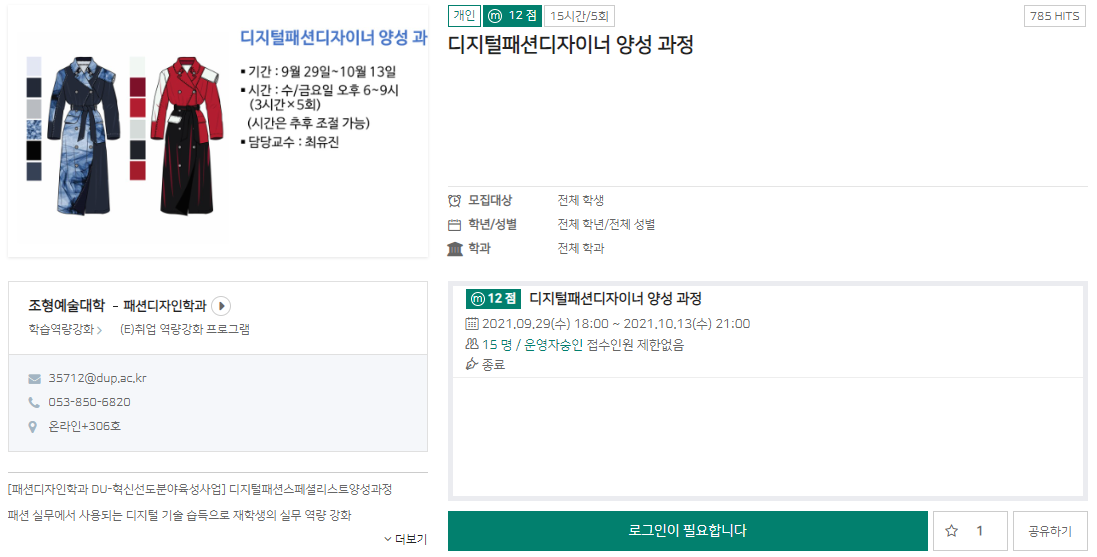Viewport: 1097px width, 557px height.
Task: Click the alarm clock icon beside 모집대상
Action: [x=455, y=200]
